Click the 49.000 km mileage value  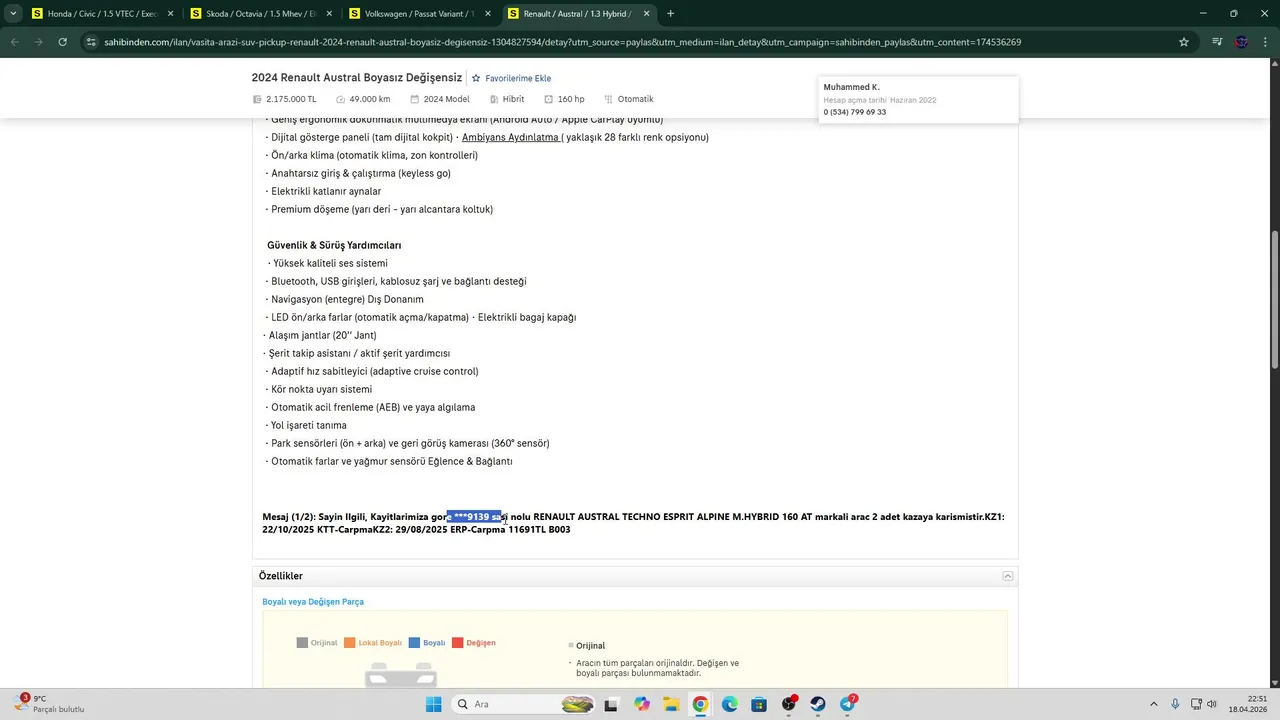(370, 99)
